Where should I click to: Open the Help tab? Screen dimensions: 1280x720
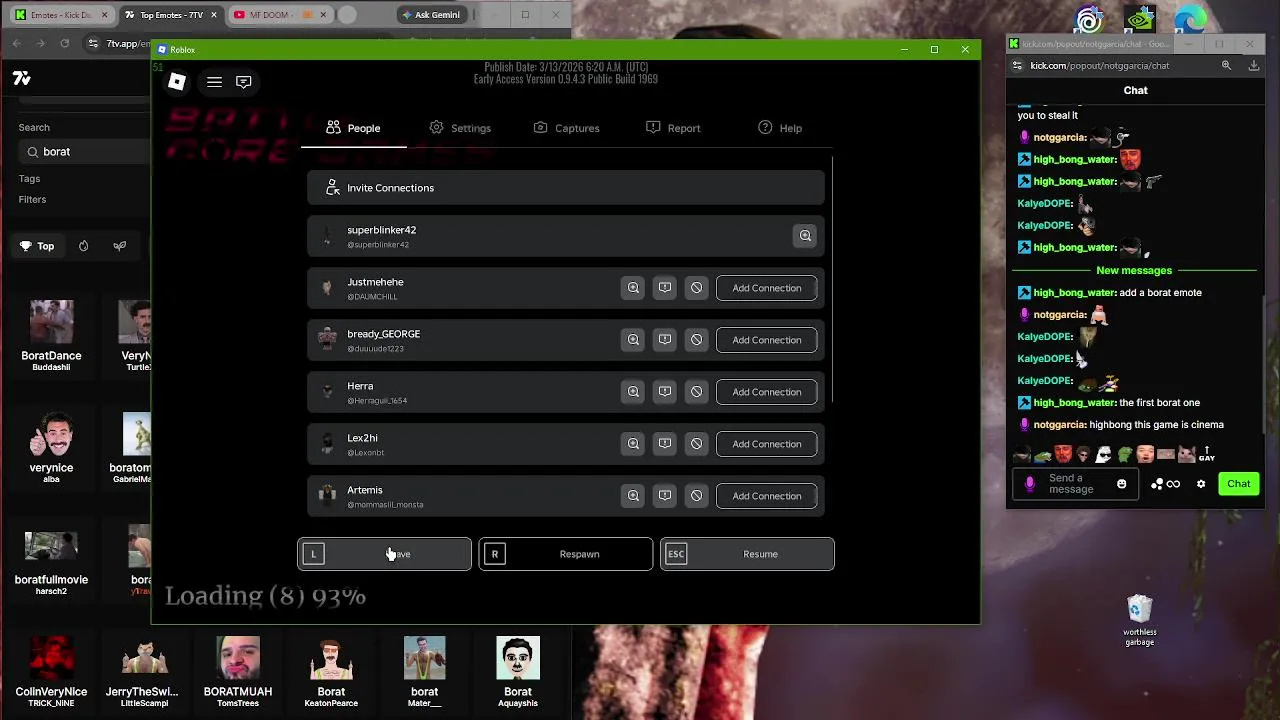(780, 128)
